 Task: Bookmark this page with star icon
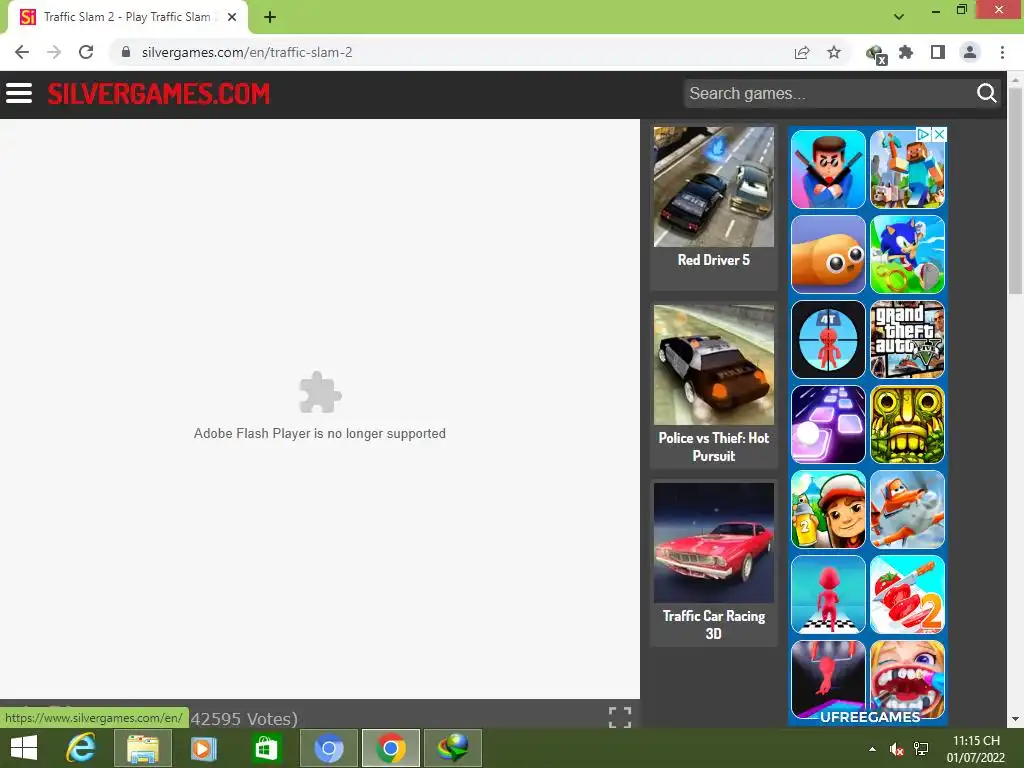click(834, 52)
